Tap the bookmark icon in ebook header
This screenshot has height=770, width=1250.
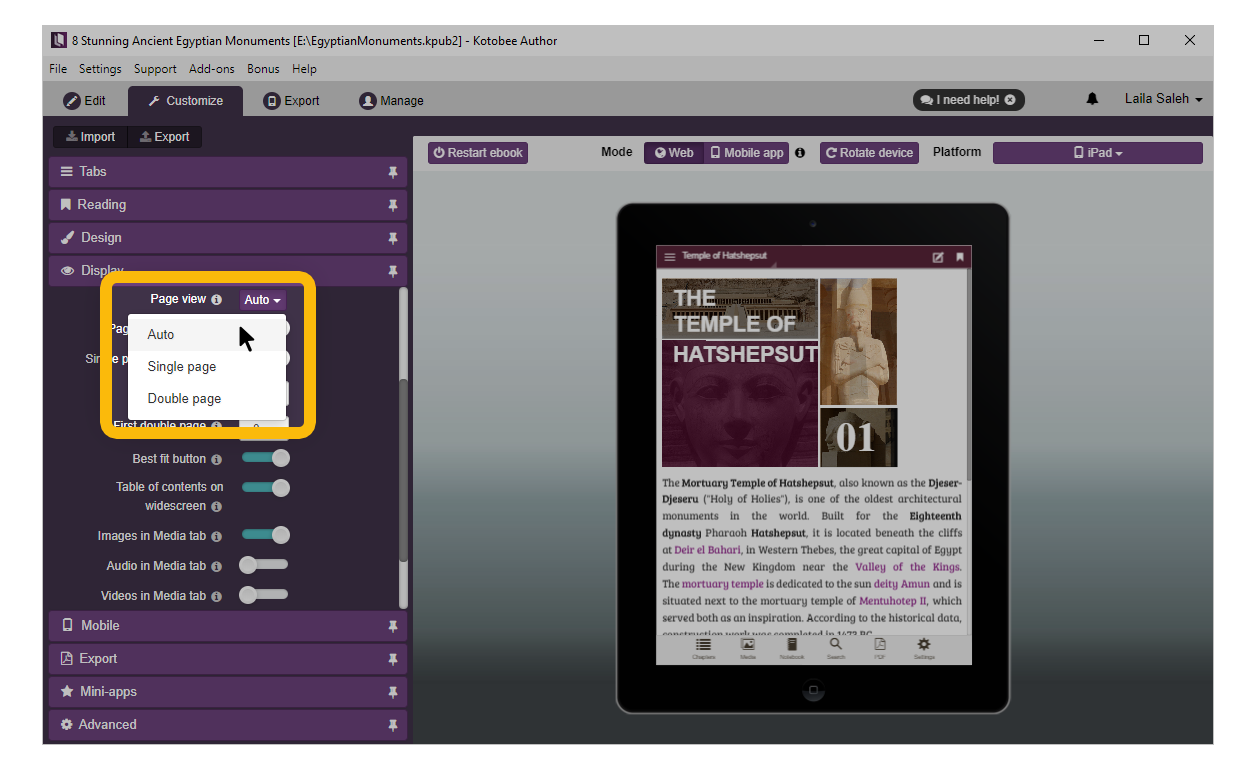960,257
